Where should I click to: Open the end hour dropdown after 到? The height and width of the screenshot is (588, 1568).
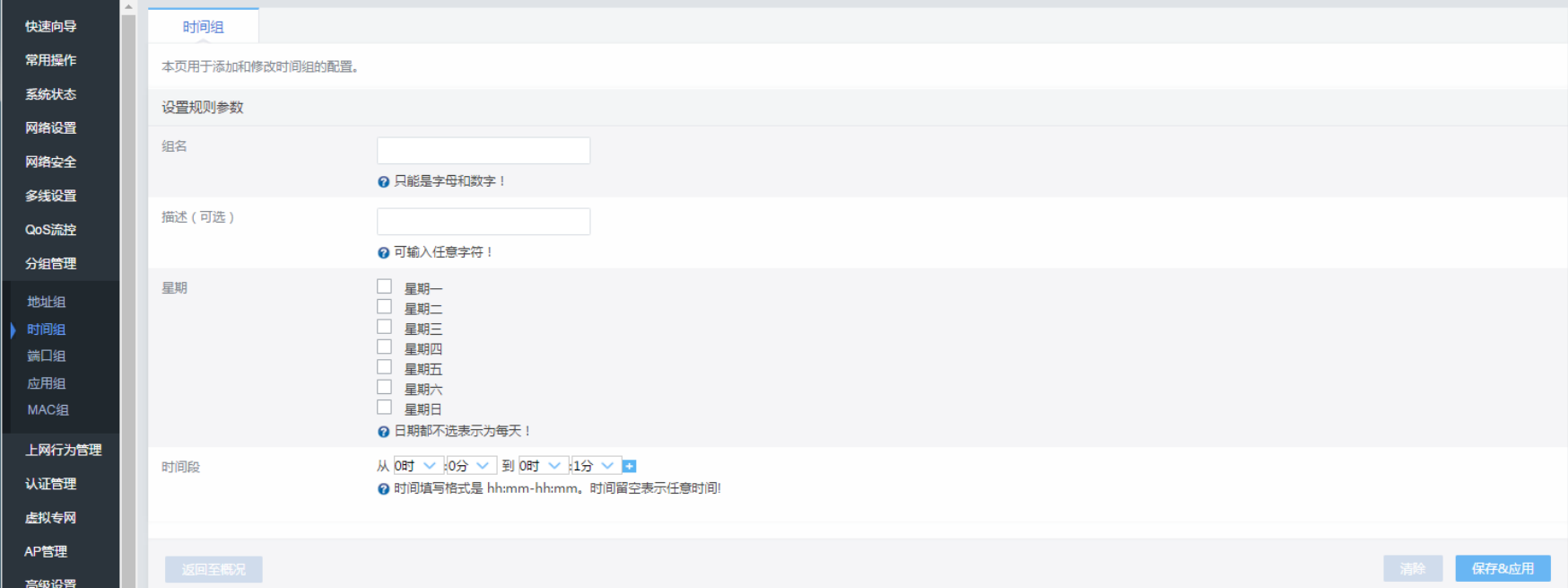pos(541,466)
